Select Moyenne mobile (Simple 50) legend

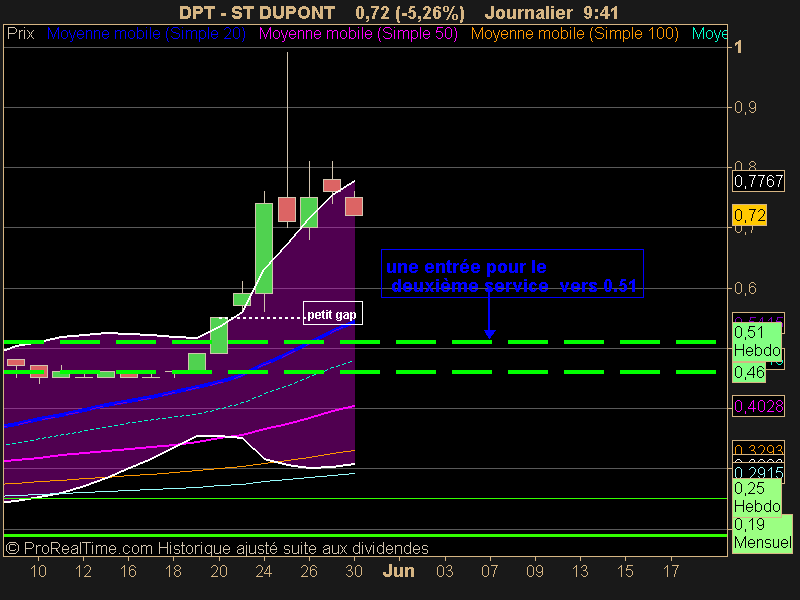click(358, 34)
